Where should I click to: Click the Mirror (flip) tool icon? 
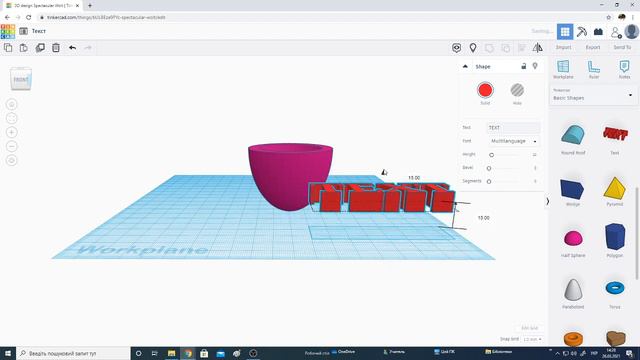point(538,48)
